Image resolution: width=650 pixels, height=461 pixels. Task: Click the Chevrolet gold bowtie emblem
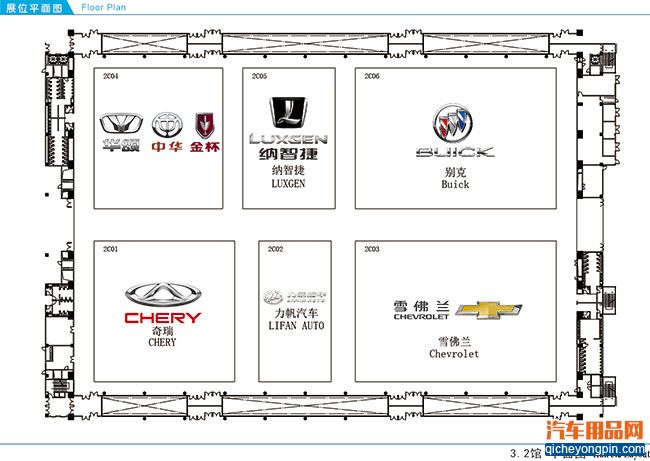pyautogui.click(x=488, y=310)
